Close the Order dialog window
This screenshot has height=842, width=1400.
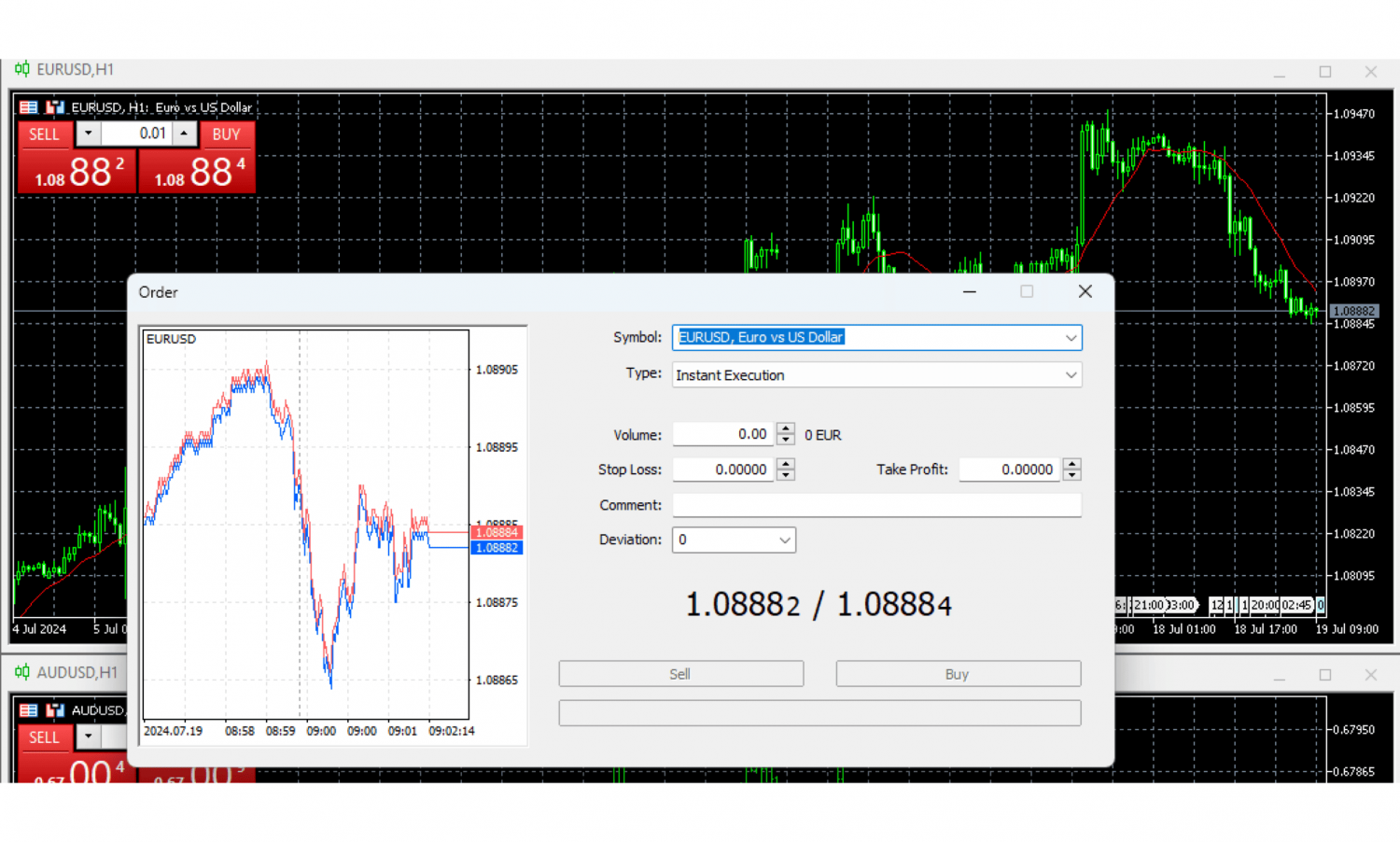click(x=1085, y=292)
